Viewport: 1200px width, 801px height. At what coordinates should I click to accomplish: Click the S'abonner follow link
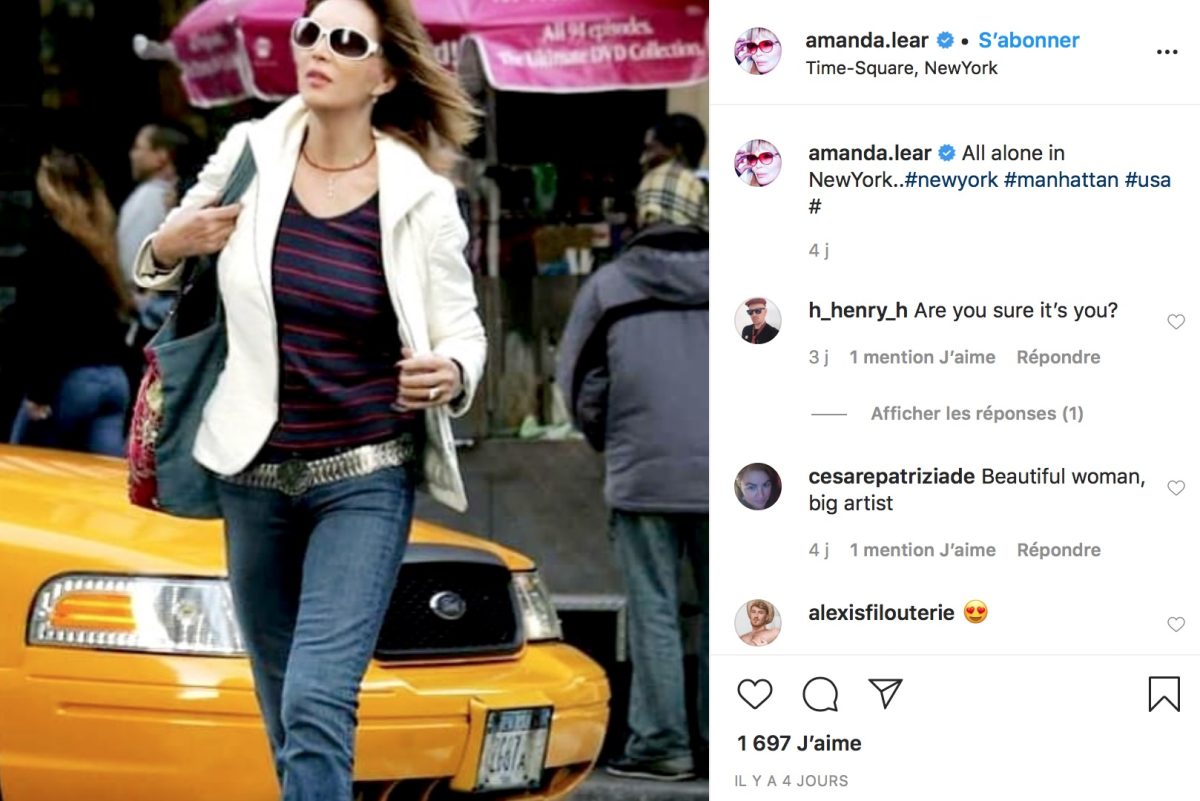click(x=1029, y=41)
